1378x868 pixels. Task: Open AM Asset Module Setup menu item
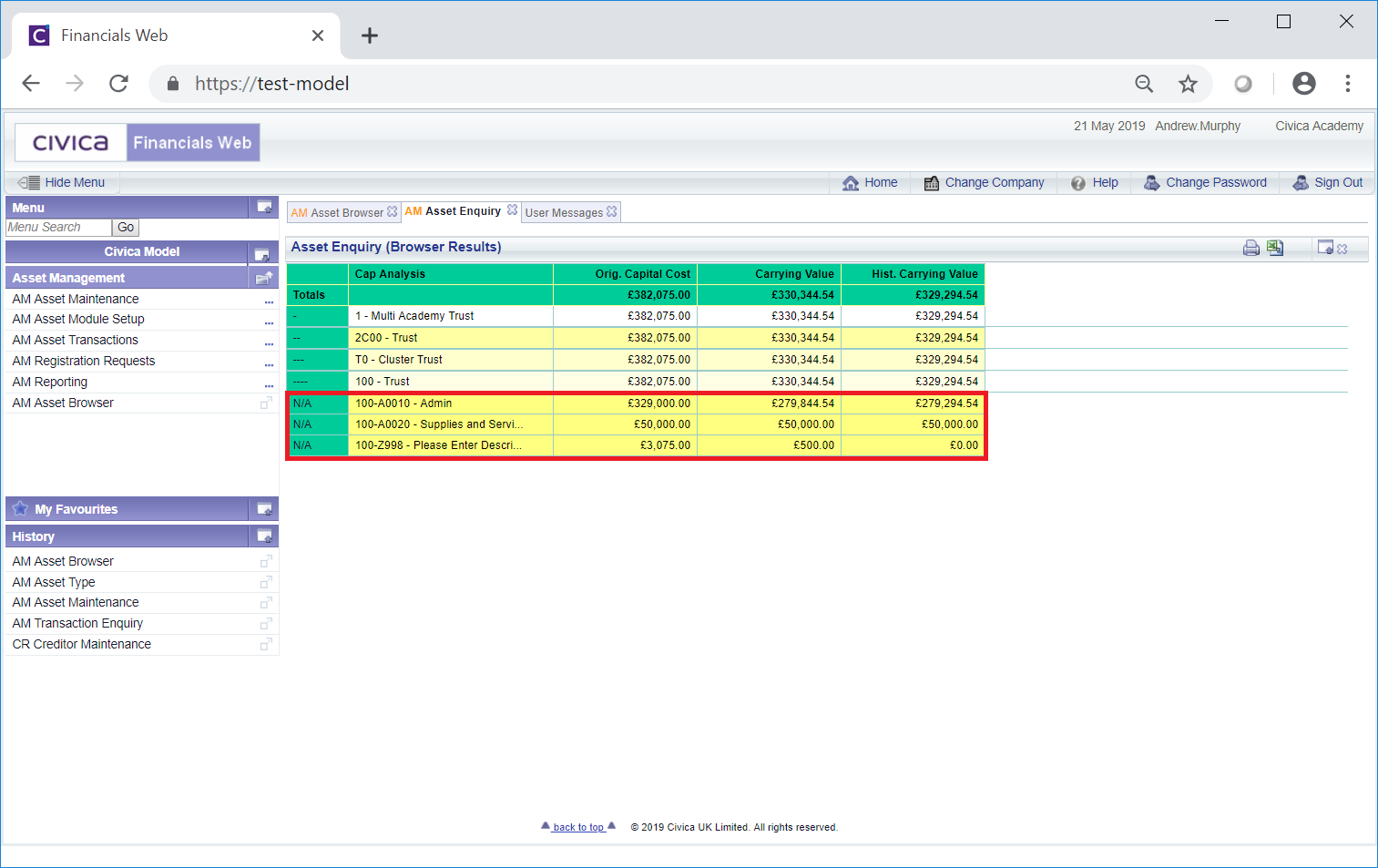point(78,319)
